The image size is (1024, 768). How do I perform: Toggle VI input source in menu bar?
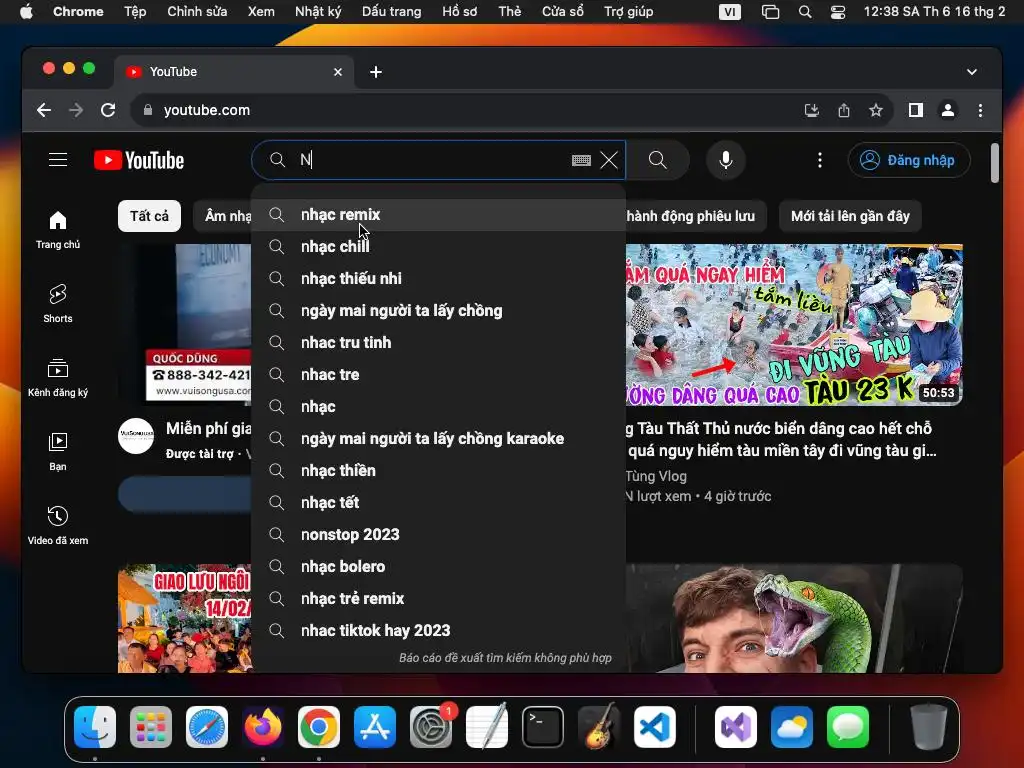(729, 12)
